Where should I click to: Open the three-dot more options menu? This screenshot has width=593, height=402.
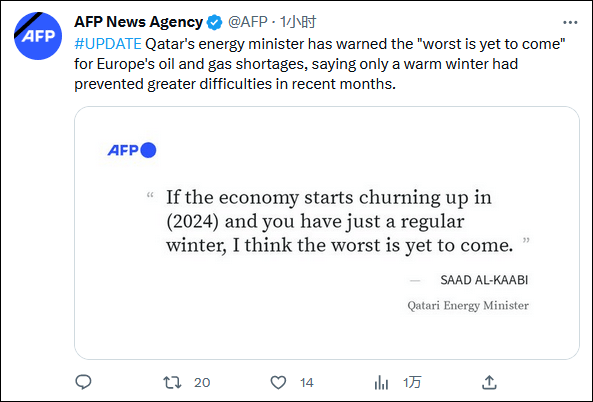[x=570, y=23]
